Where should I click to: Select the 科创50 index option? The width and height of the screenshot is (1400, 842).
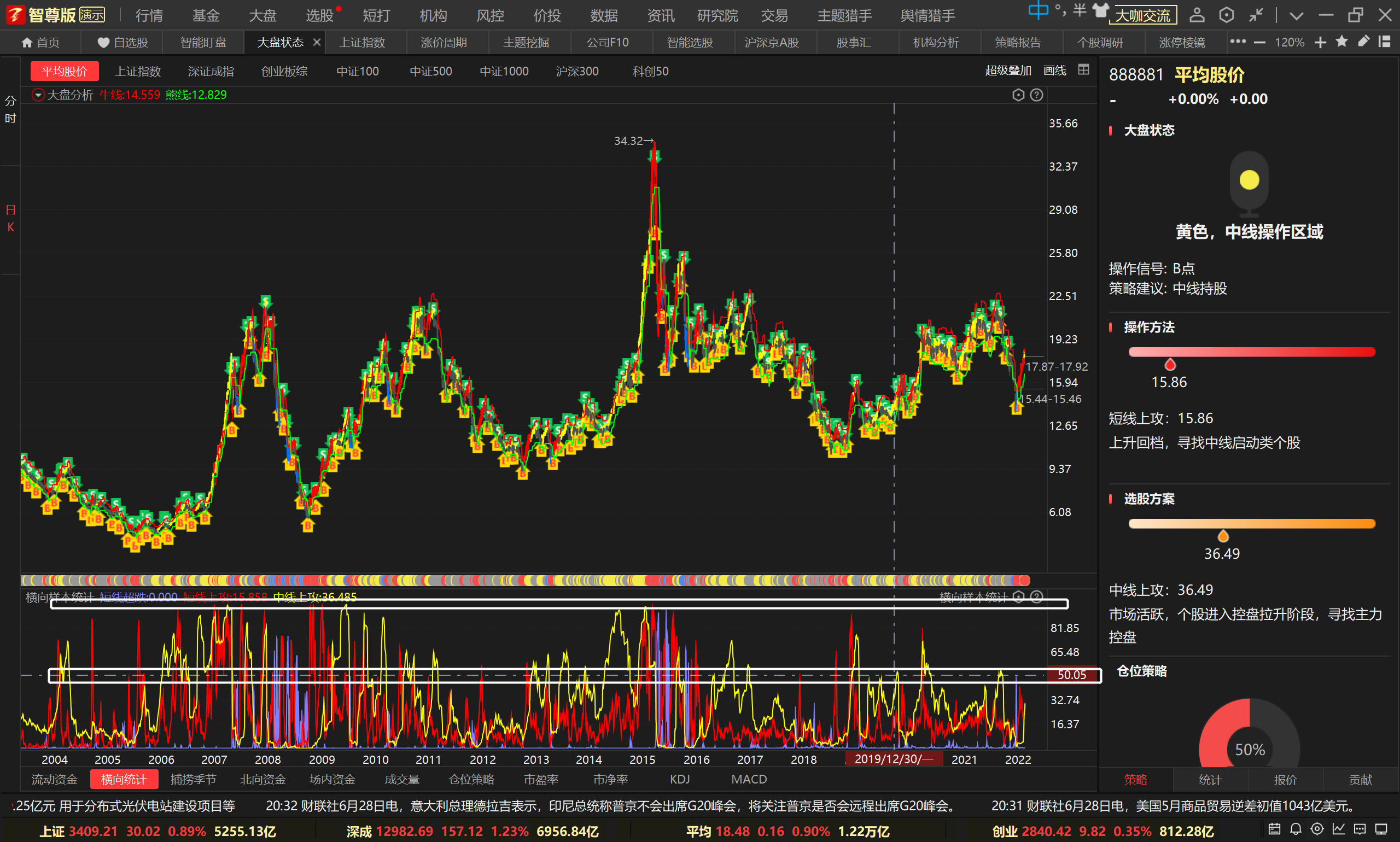pos(650,71)
